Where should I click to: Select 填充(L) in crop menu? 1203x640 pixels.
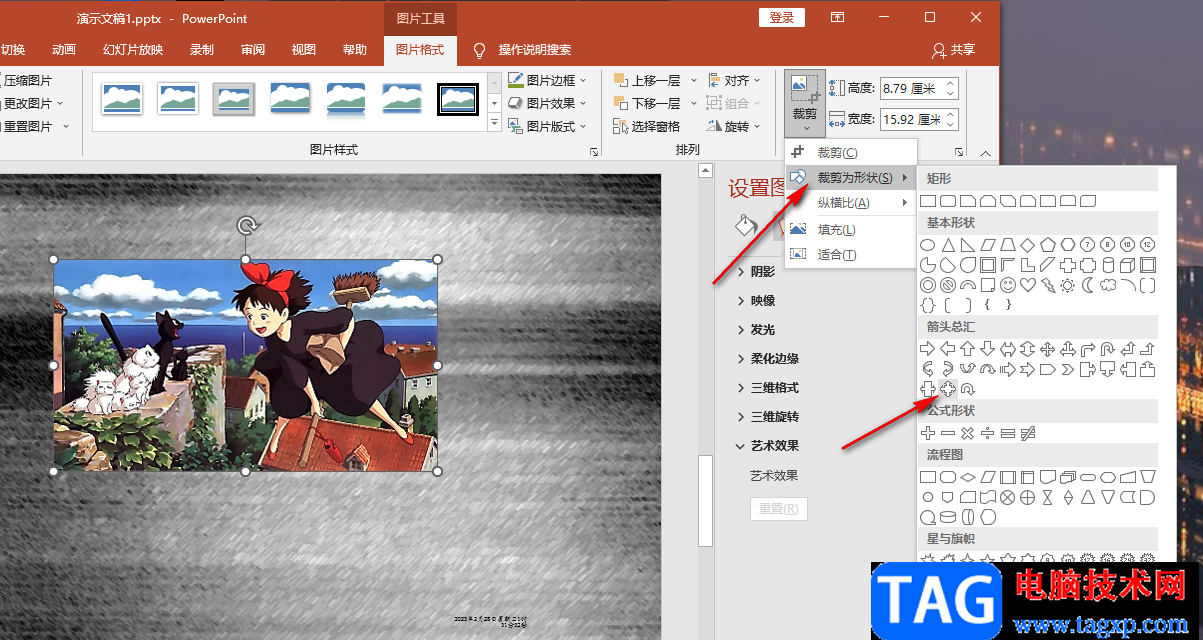(x=851, y=229)
